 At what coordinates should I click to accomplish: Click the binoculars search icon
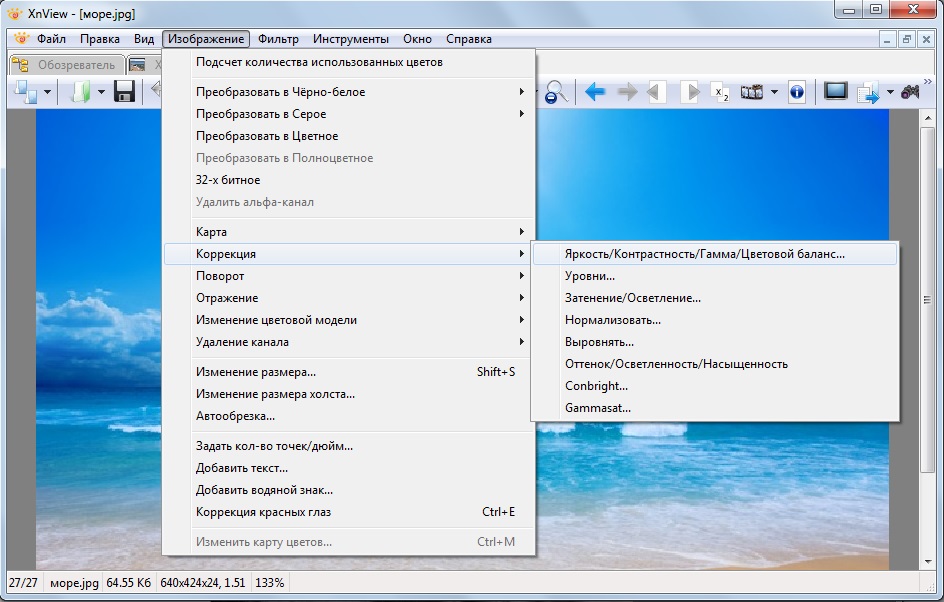pyautogui.click(x=910, y=92)
